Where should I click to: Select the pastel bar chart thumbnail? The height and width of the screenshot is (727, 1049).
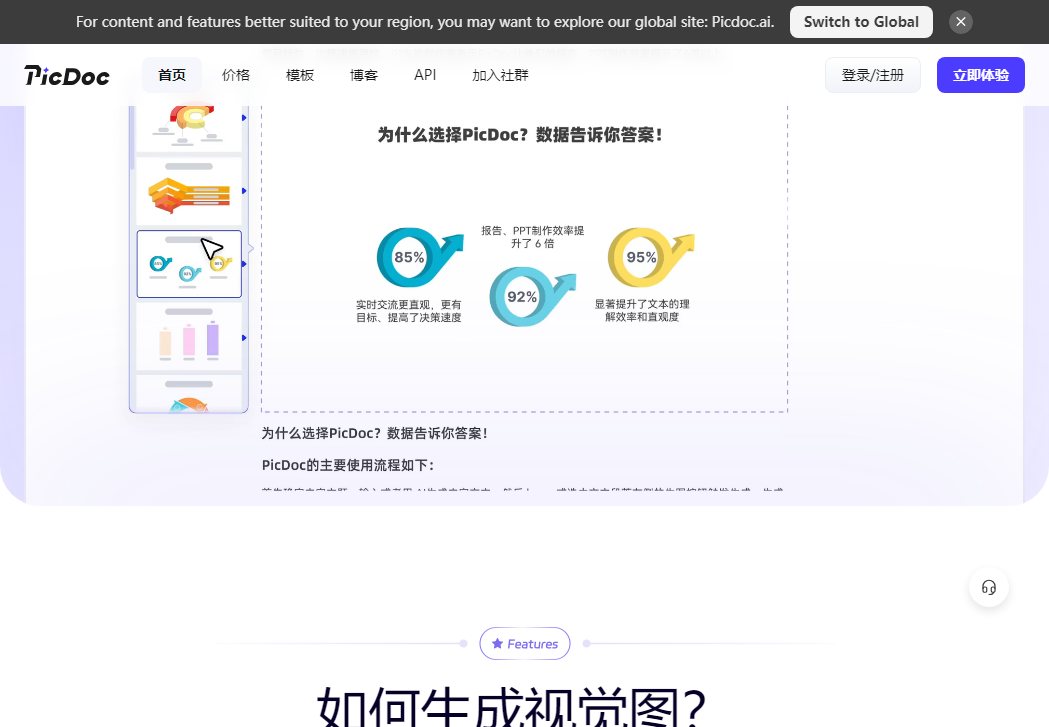click(x=189, y=336)
